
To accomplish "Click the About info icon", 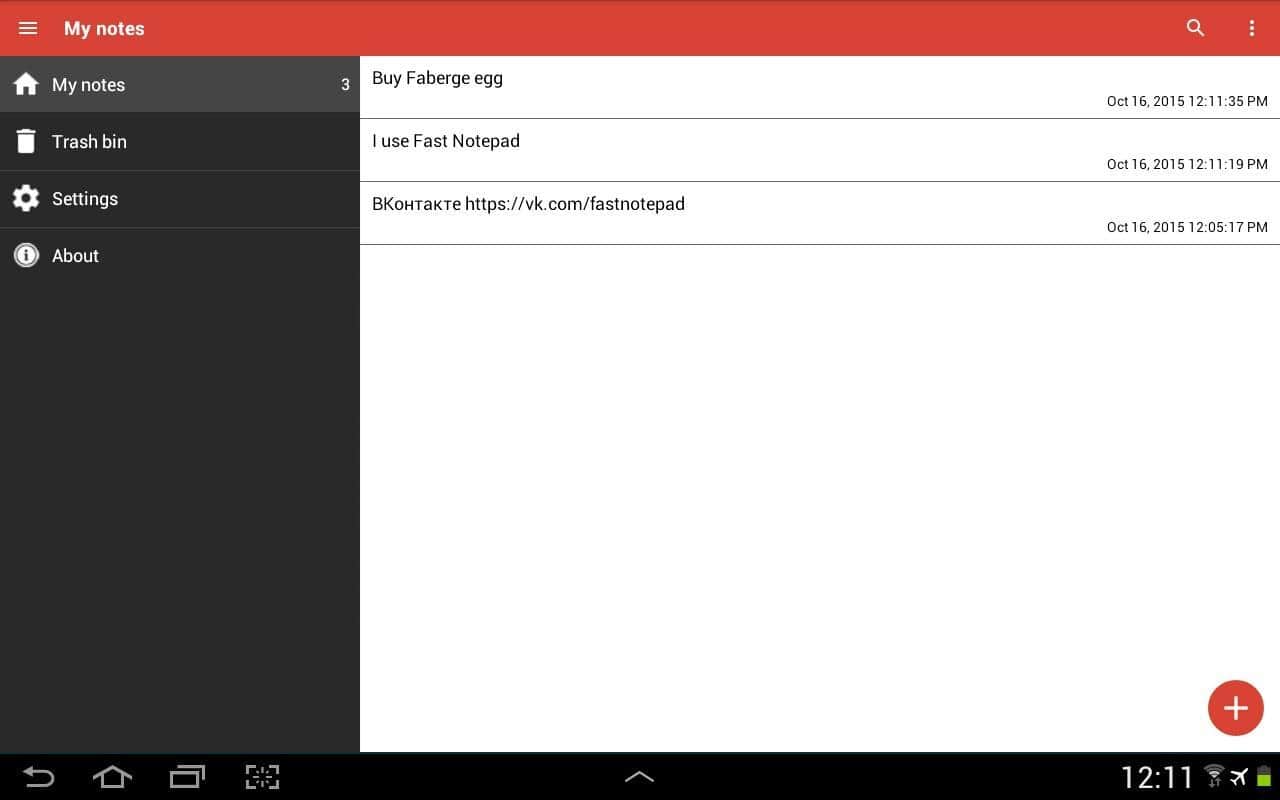I will pyautogui.click(x=26, y=255).
